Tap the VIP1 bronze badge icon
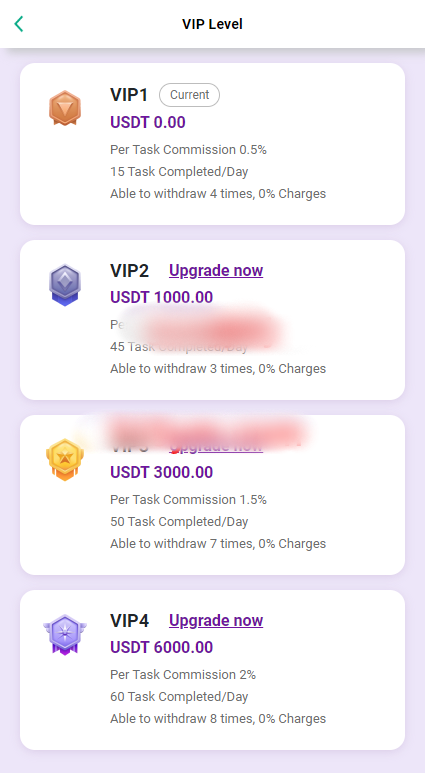 coord(65,108)
